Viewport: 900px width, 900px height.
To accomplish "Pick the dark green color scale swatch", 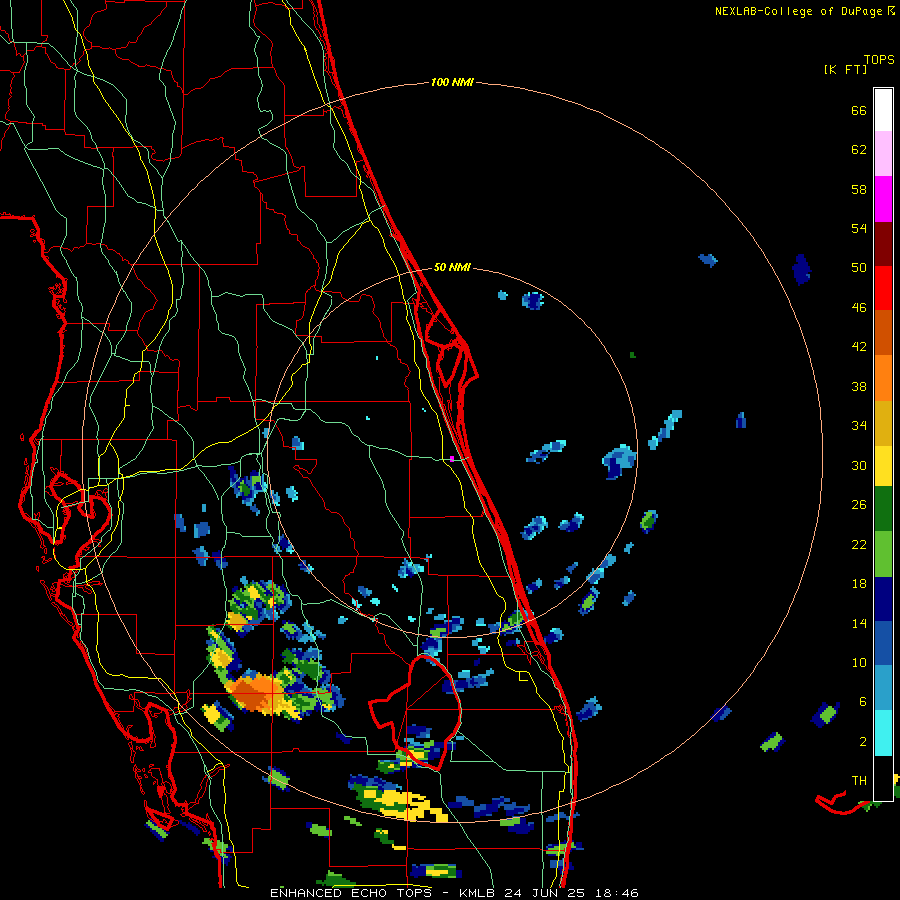I will pos(883,508).
